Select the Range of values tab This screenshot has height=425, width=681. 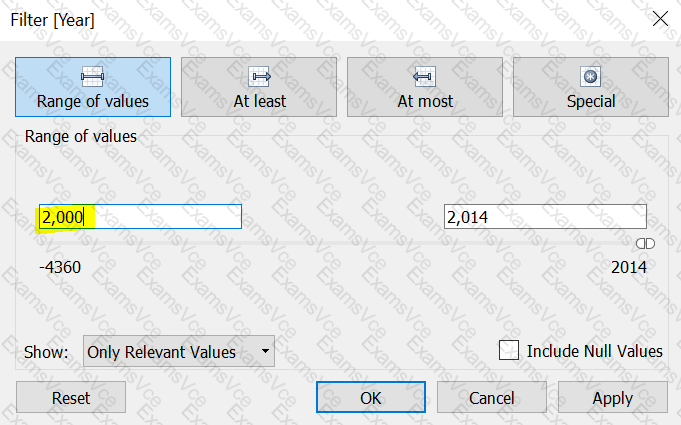click(93, 87)
